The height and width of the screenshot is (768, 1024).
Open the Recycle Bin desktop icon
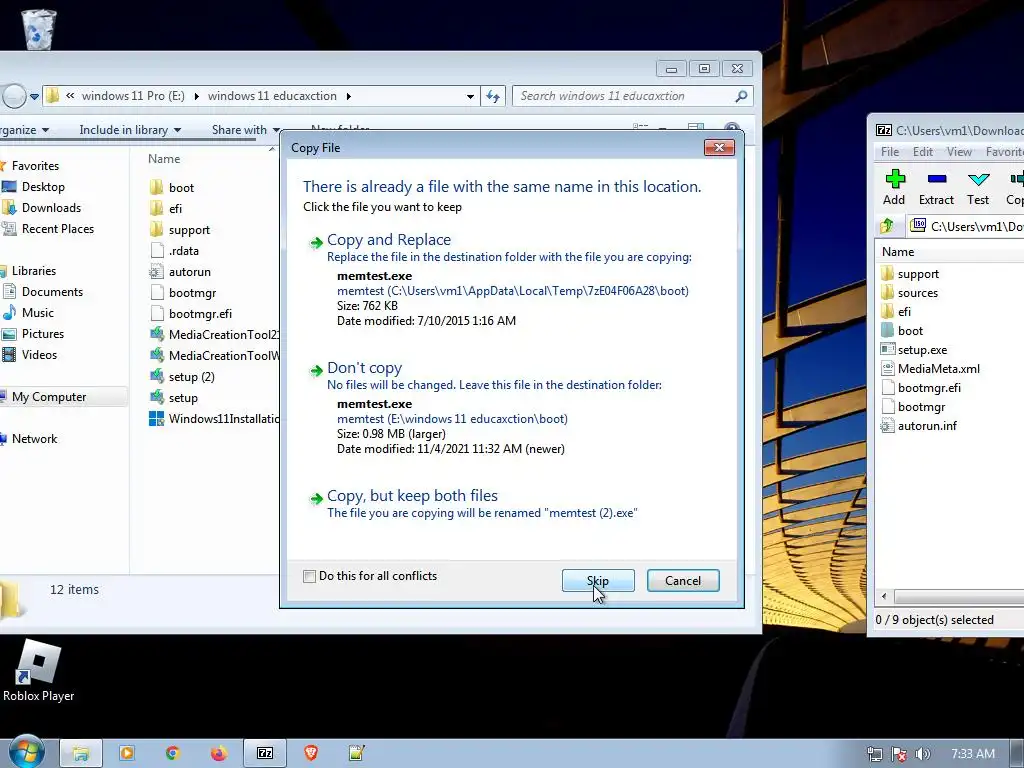[39, 29]
